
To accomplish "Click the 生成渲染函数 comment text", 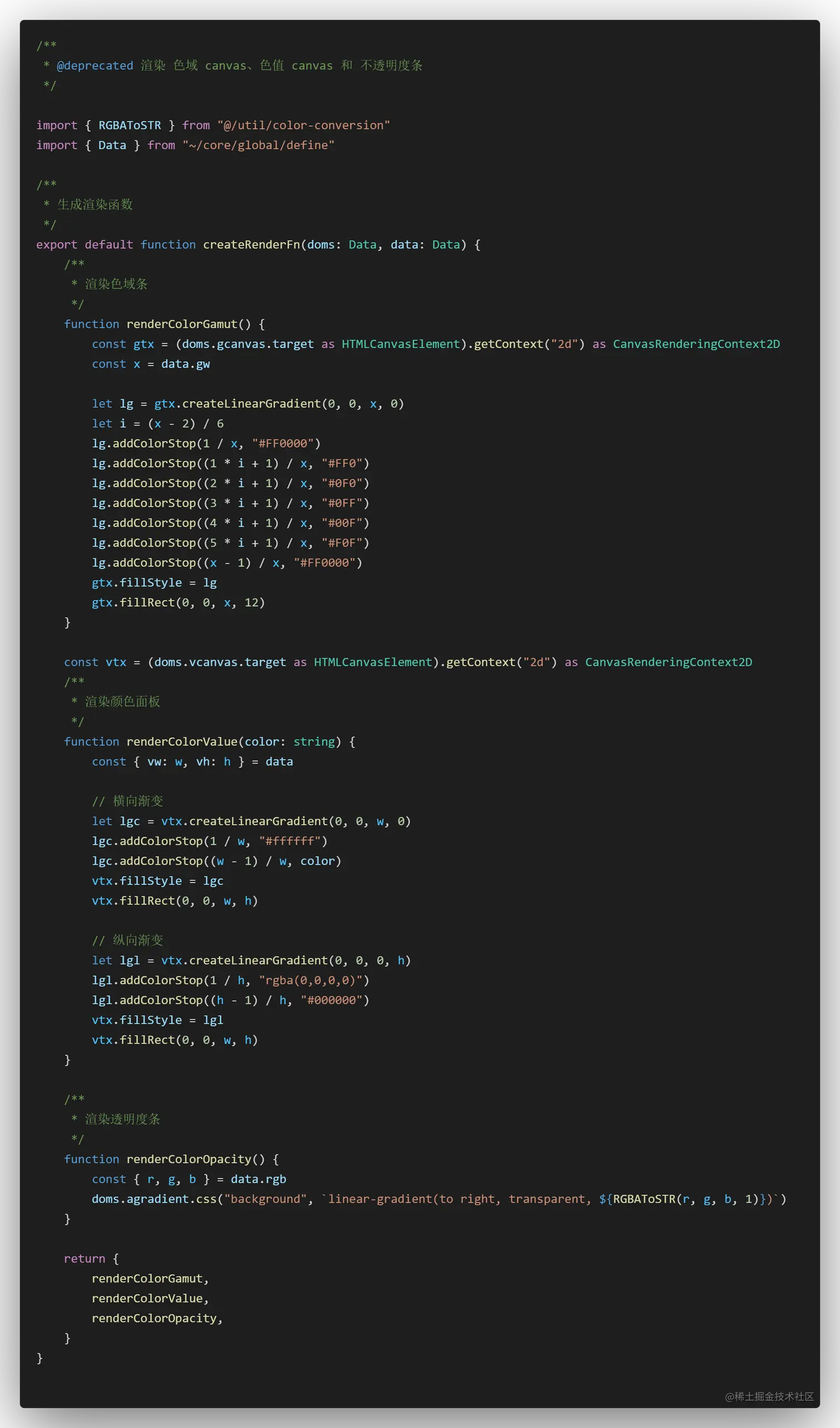I will pyautogui.click(x=95, y=205).
